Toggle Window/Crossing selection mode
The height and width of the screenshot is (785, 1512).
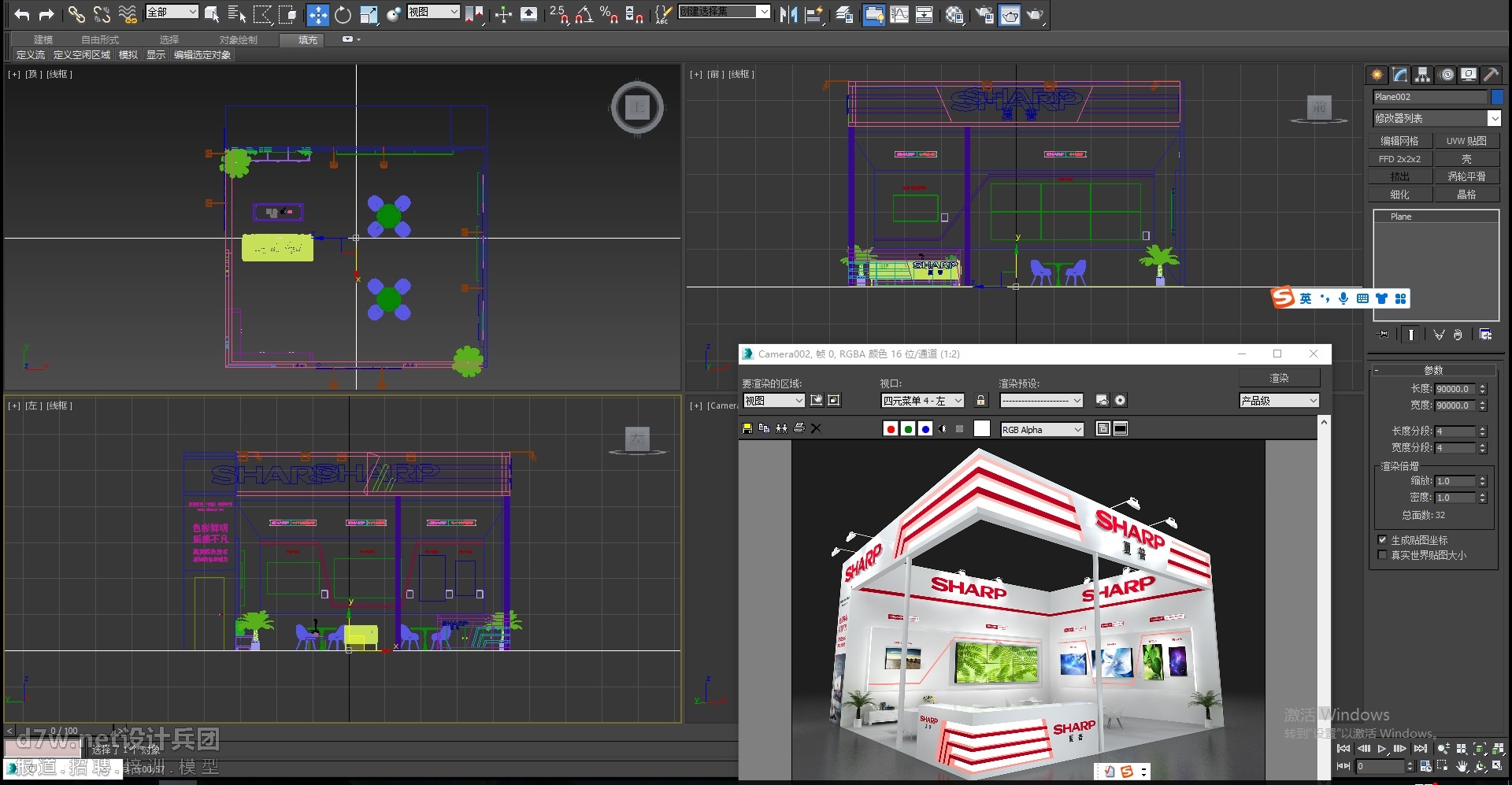click(288, 14)
